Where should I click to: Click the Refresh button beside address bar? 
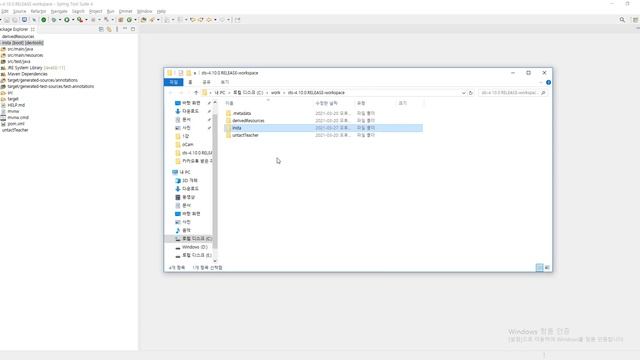(x=471, y=93)
